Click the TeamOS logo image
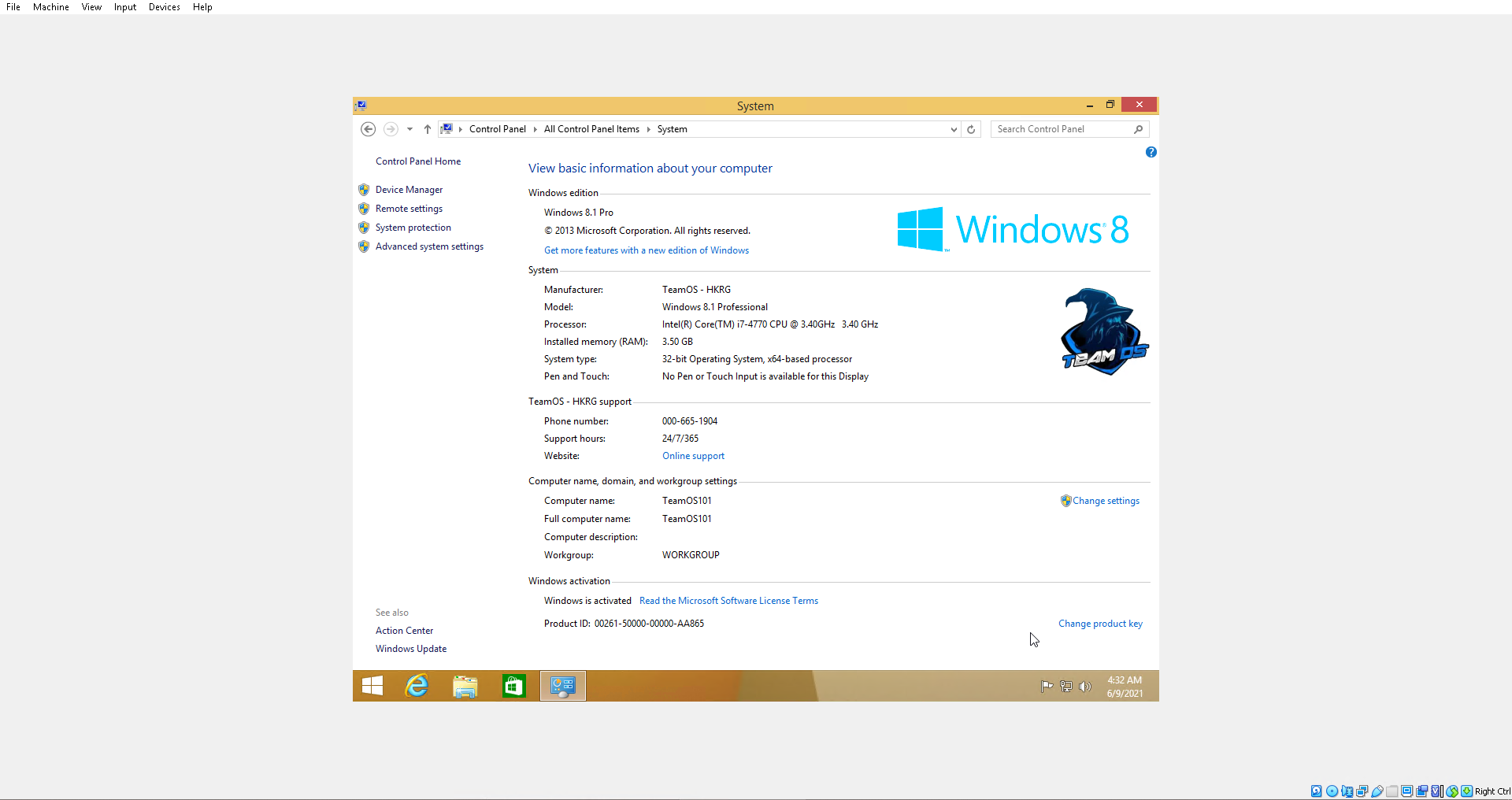The width and height of the screenshot is (1512, 800). (x=1104, y=331)
